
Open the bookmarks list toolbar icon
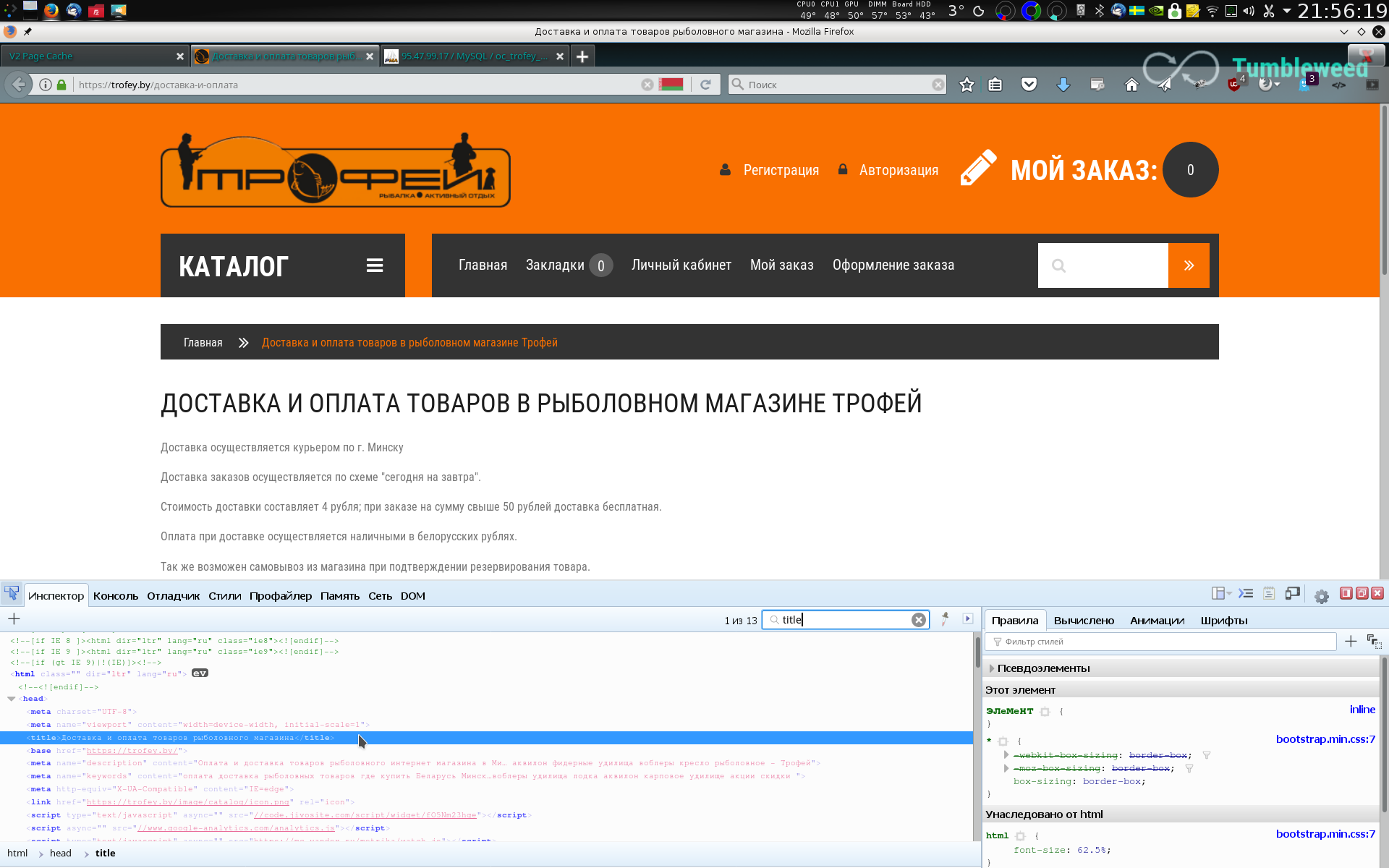coord(995,85)
